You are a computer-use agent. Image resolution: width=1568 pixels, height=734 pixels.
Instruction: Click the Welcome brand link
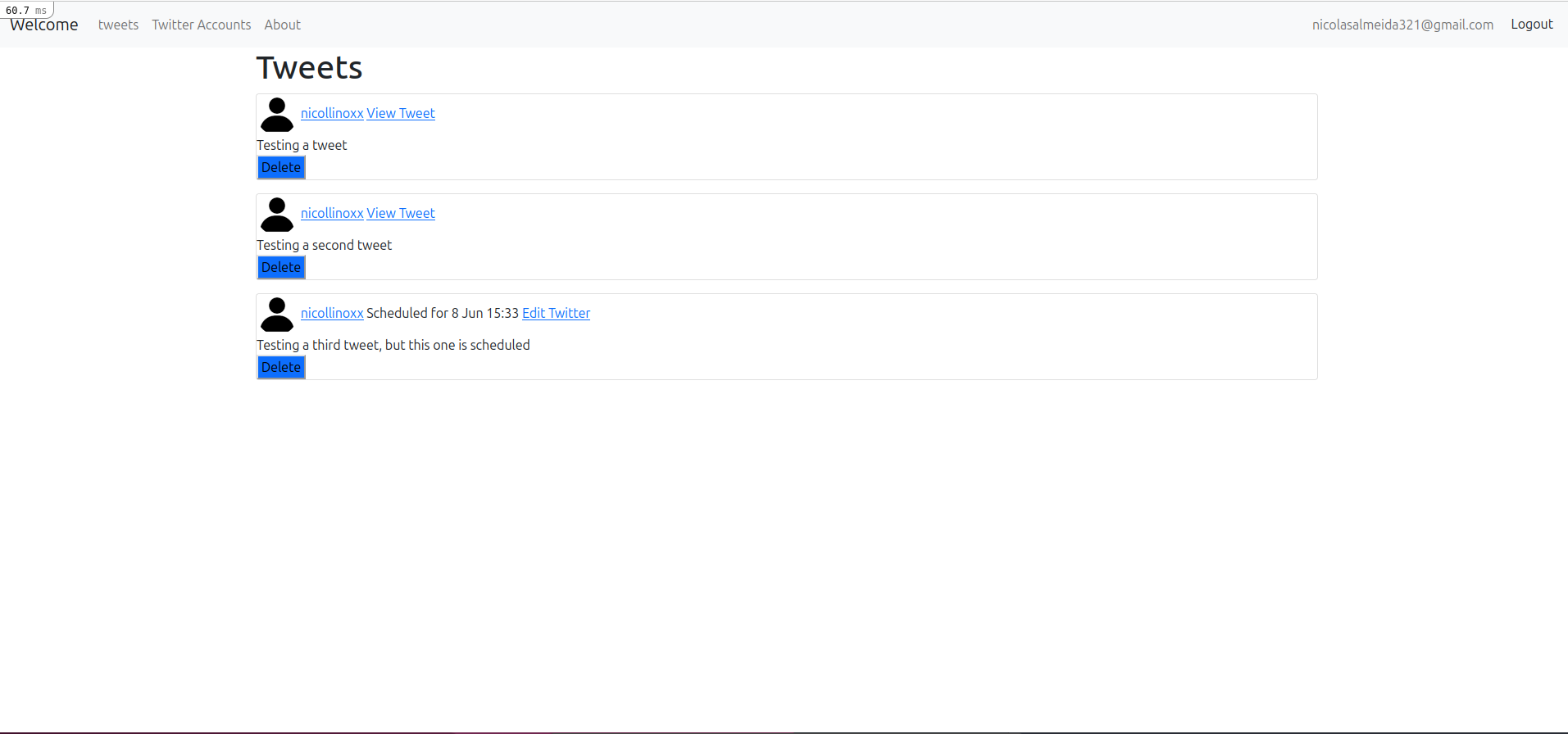pos(44,25)
